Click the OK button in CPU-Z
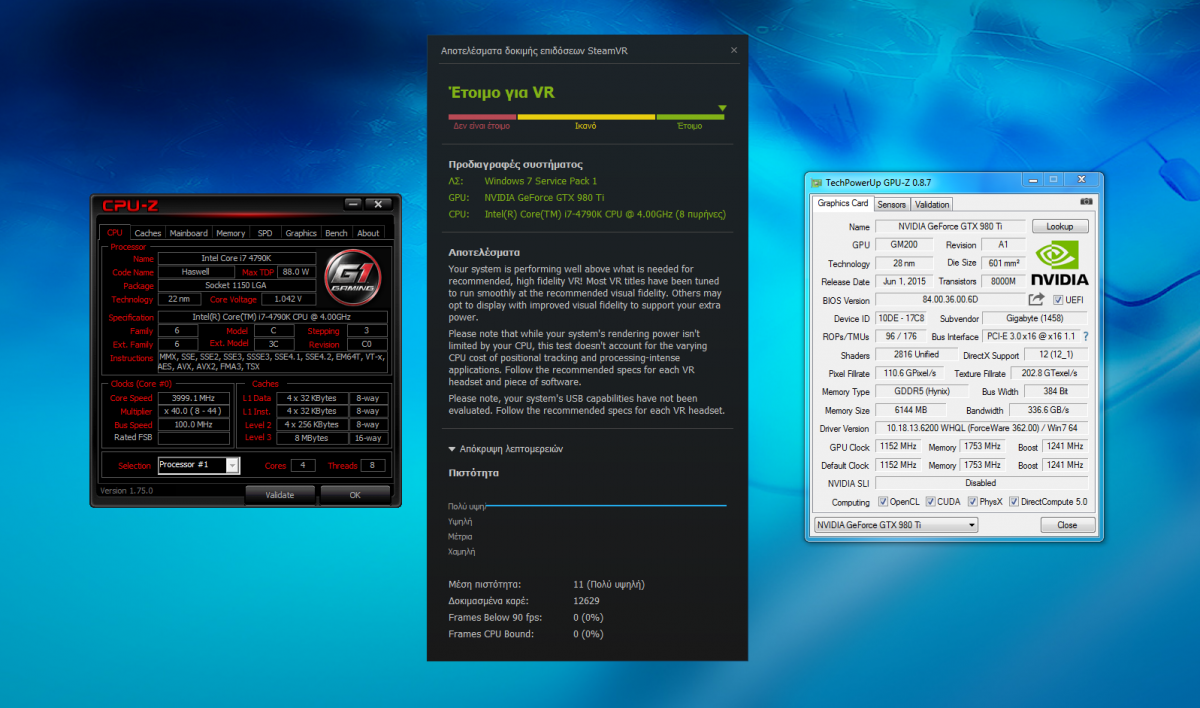 [354, 495]
